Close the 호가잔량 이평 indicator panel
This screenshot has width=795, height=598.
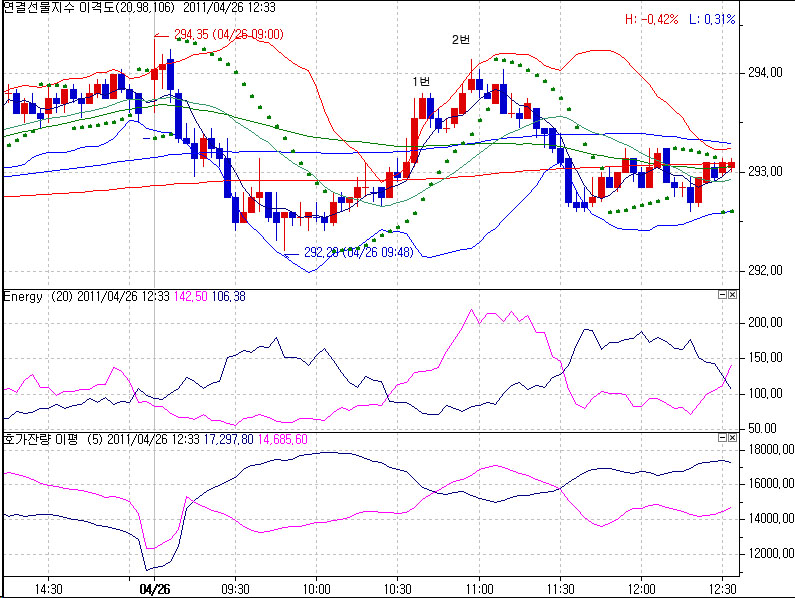click(732, 438)
